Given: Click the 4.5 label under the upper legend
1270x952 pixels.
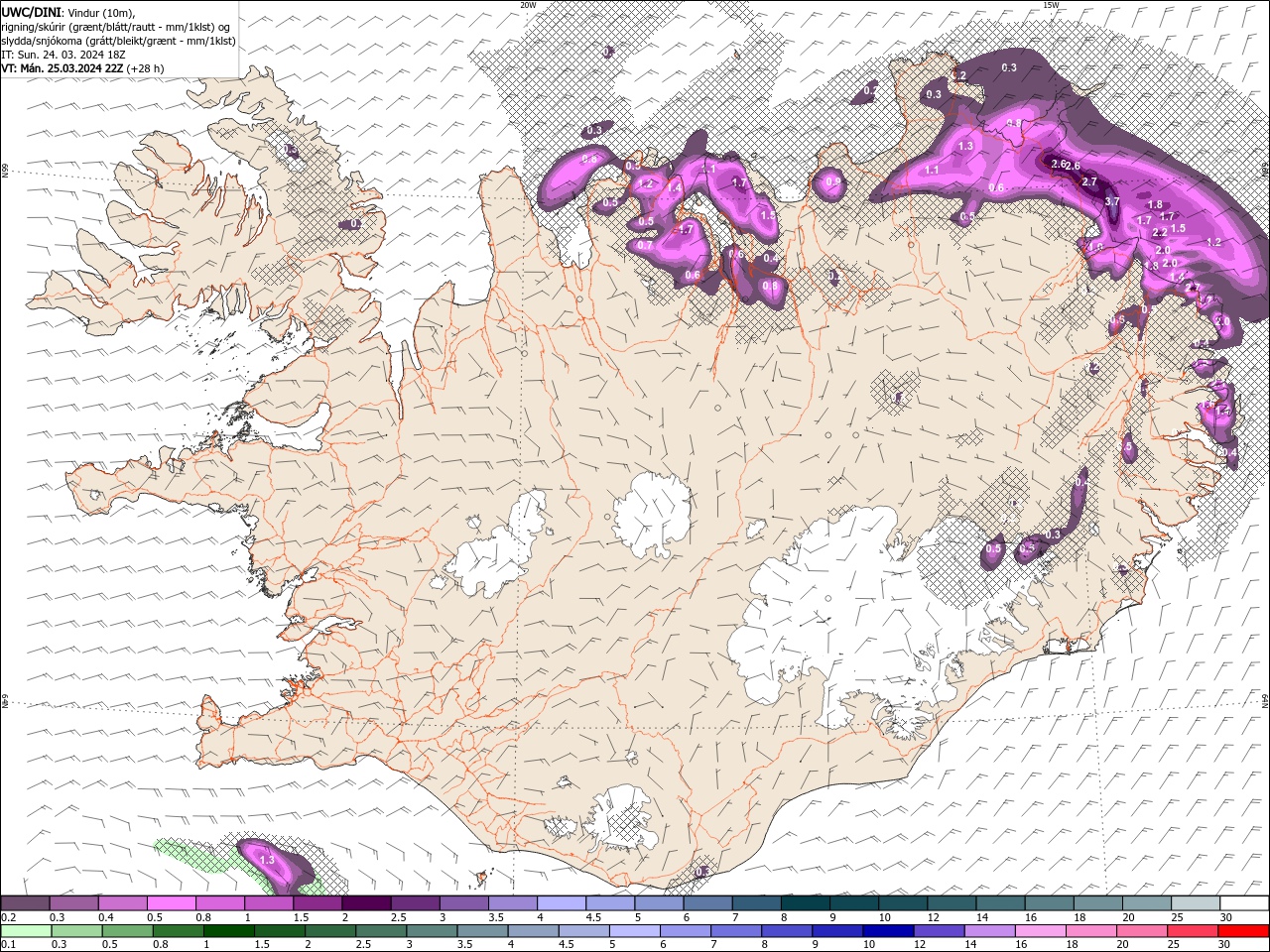Looking at the screenshot, I should tap(593, 917).
